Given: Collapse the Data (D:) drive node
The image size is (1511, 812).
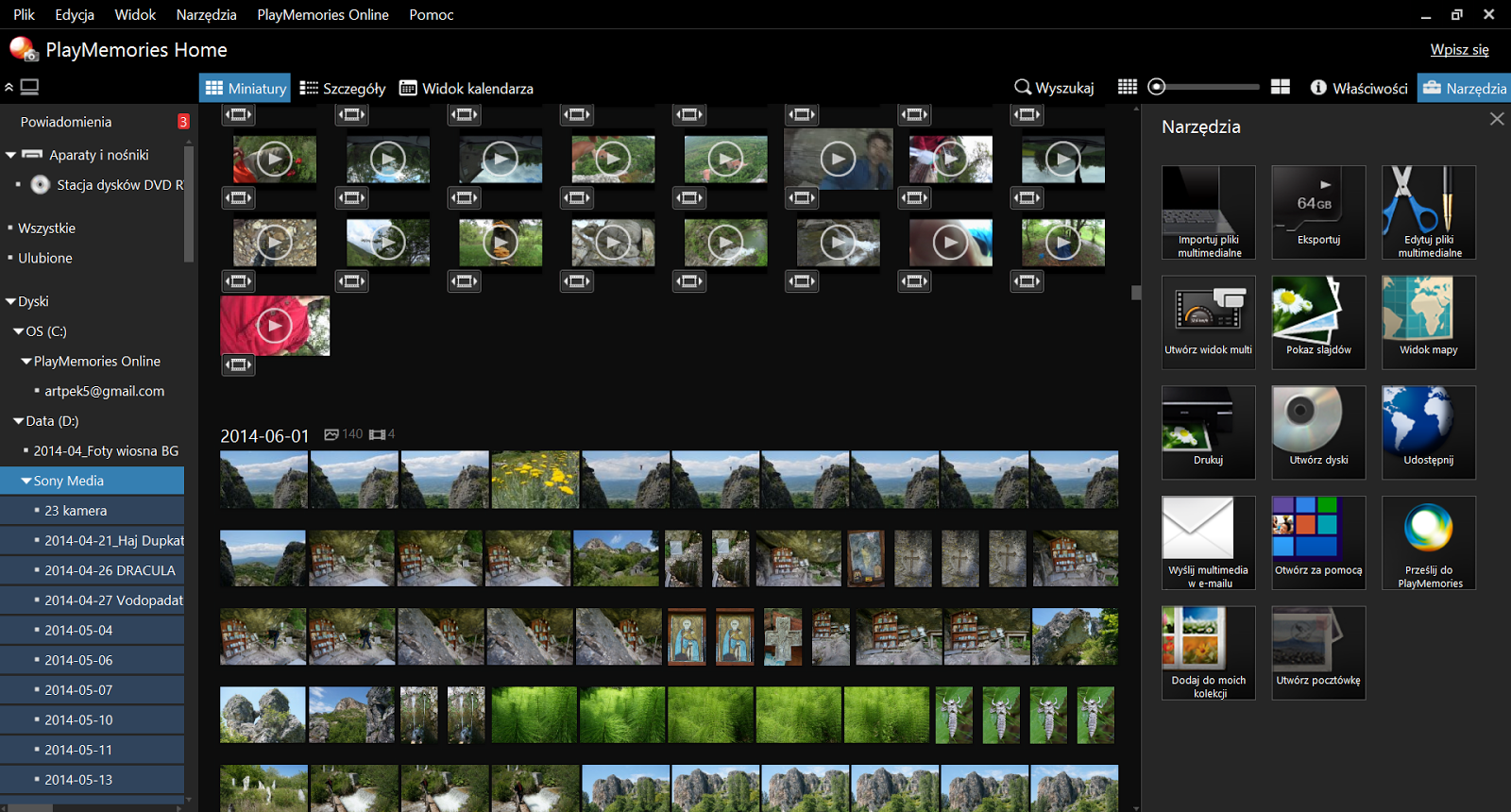Looking at the screenshot, I should (18, 421).
